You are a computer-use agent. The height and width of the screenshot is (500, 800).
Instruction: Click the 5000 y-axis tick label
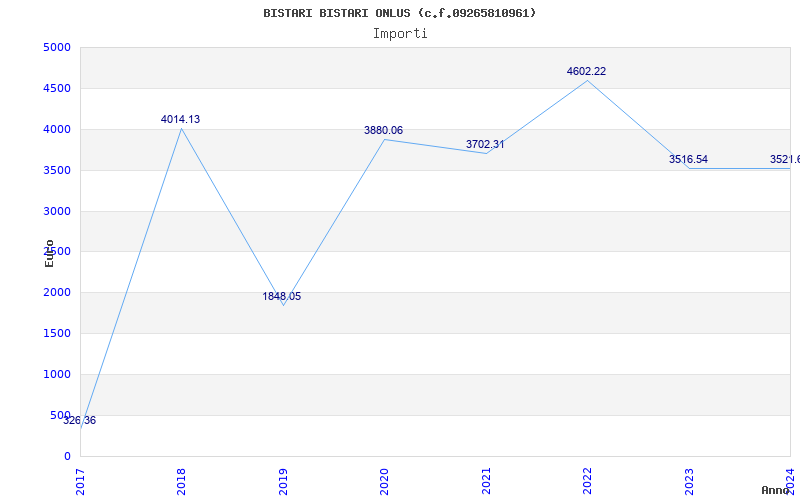57,47
